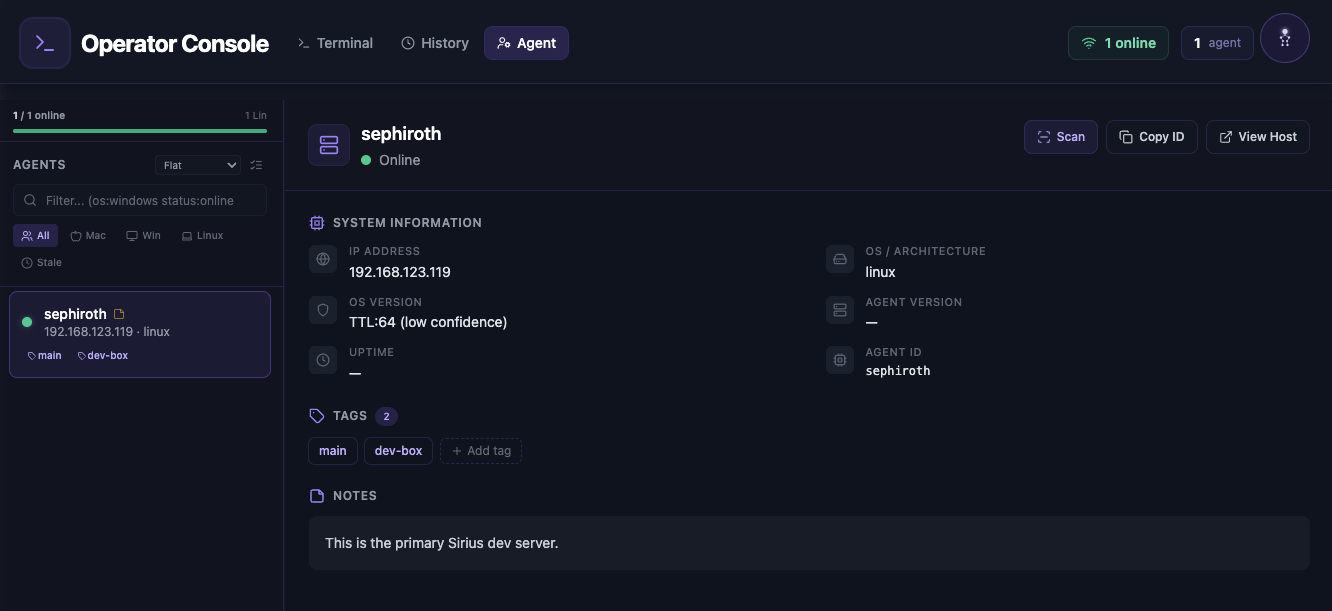Select the All agents filter pill
The image size is (1332, 611).
[x=36, y=235]
